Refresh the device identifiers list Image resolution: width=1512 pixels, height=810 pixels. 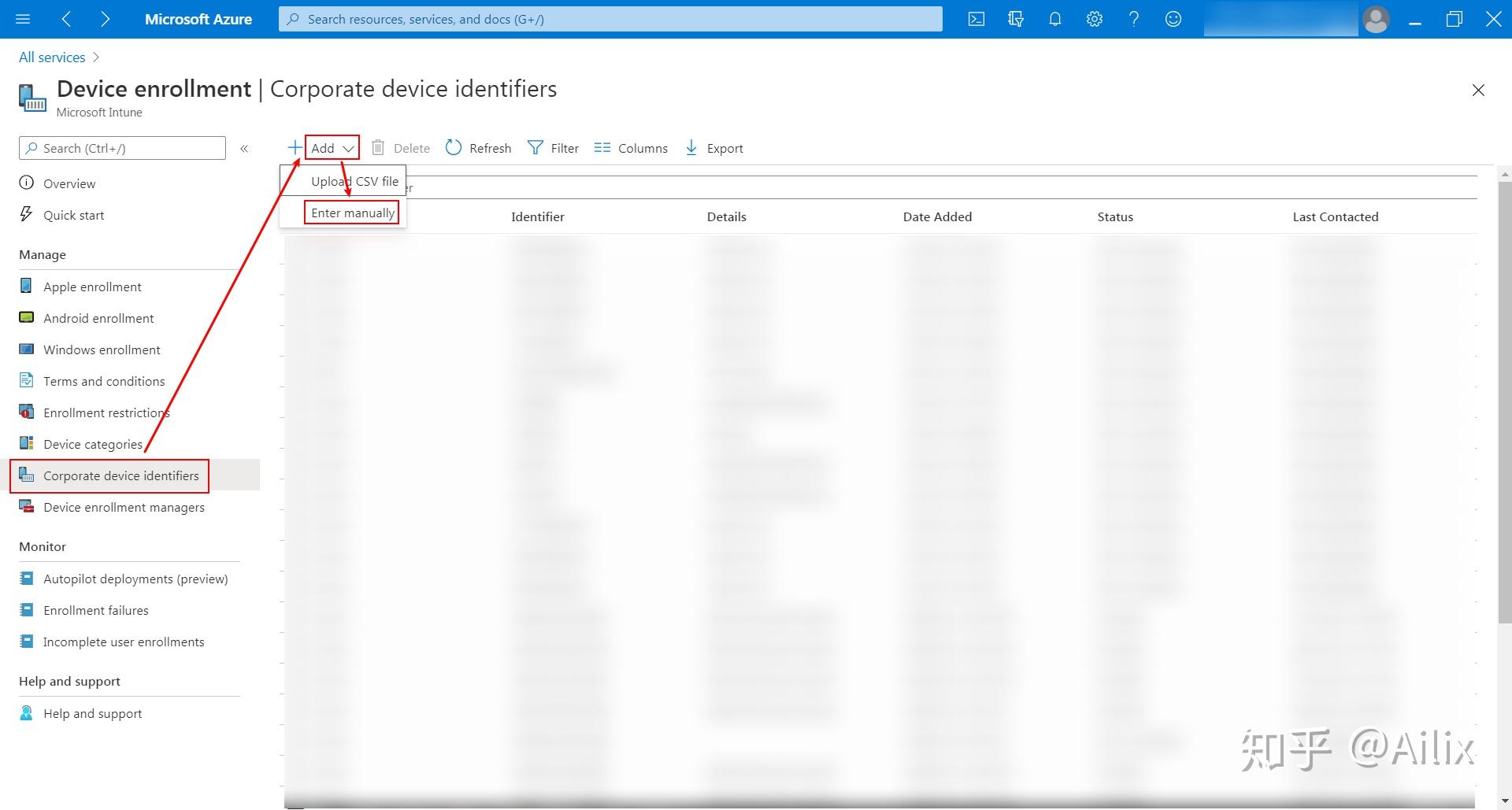(x=478, y=147)
